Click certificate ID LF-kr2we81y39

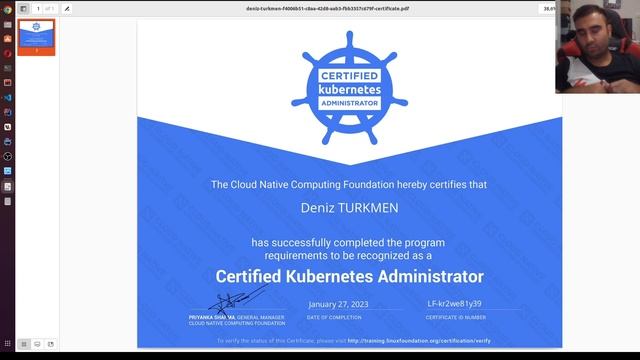[x=454, y=304]
